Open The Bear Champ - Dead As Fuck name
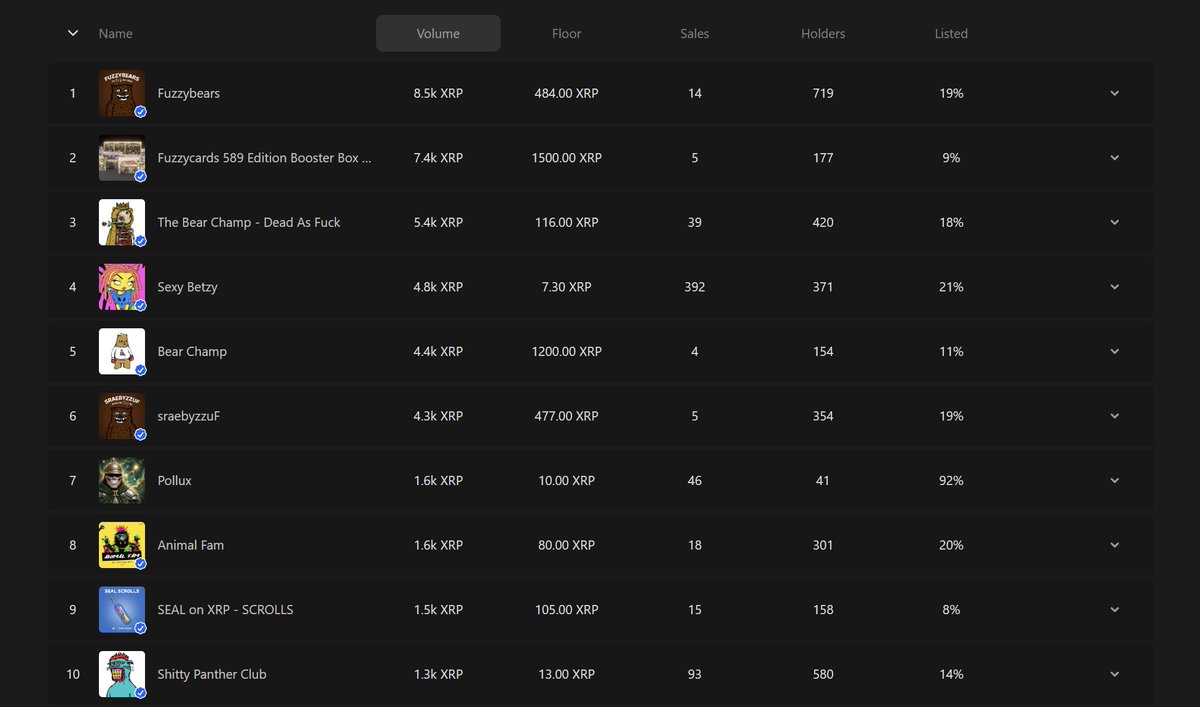The width and height of the screenshot is (1200, 707). coord(249,222)
